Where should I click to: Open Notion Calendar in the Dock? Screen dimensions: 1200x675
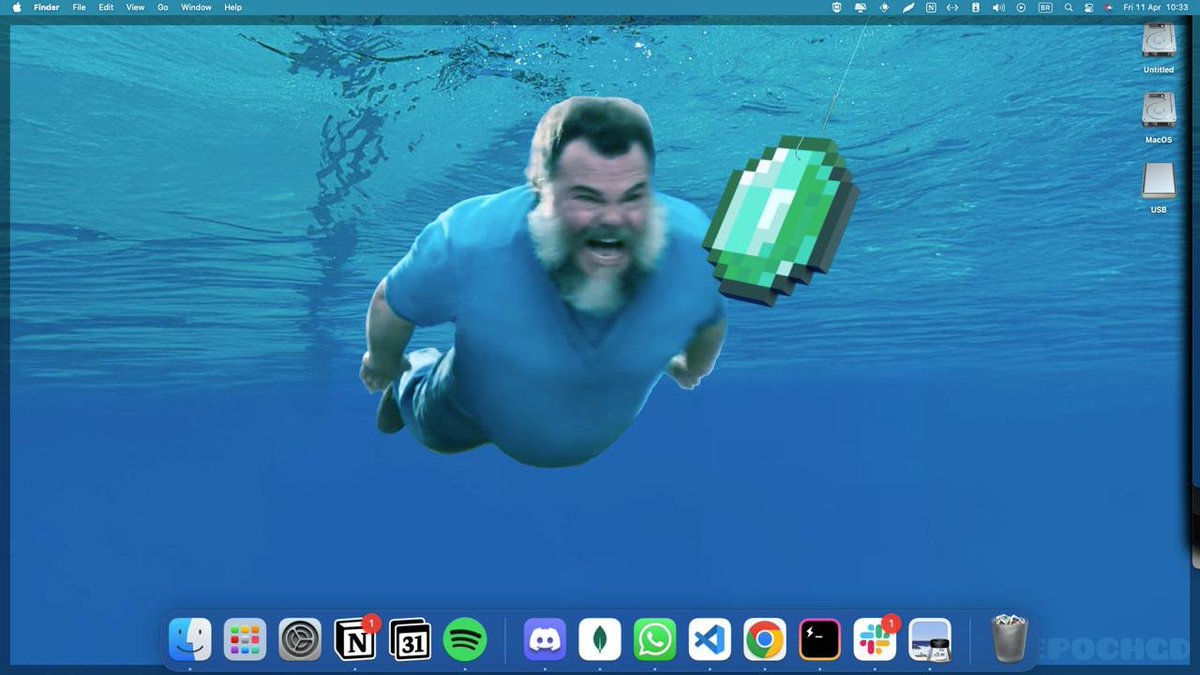coord(410,639)
